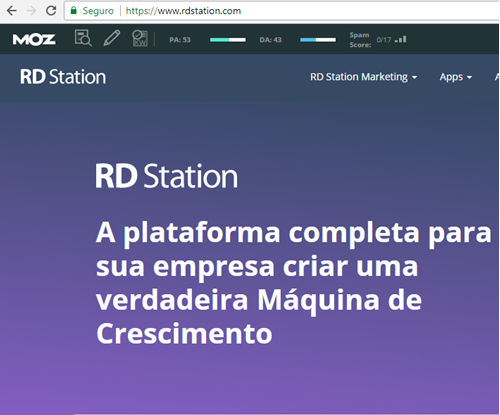This screenshot has width=500, height=415.
Task: Open MozBar page analysis magnifier icon
Action: [83, 38]
